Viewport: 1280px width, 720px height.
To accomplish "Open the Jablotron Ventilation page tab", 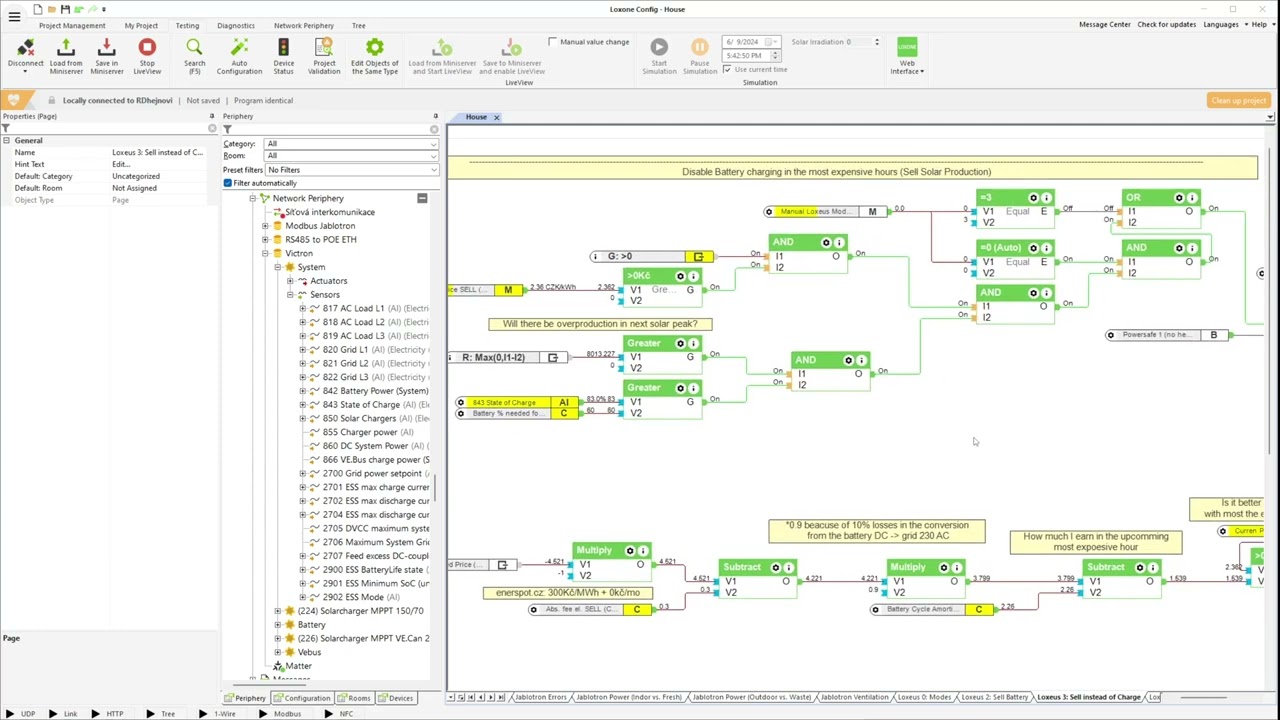I will pyautogui.click(x=854, y=697).
